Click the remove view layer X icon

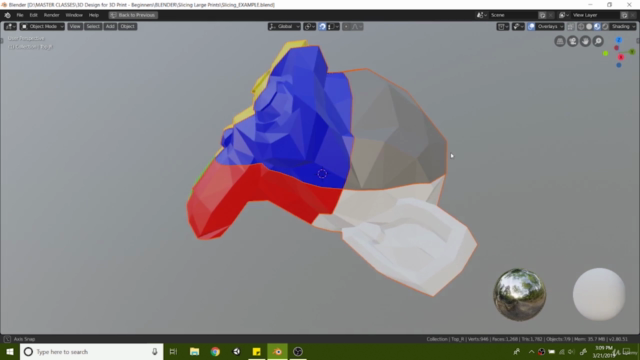click(x=633, y=15)
